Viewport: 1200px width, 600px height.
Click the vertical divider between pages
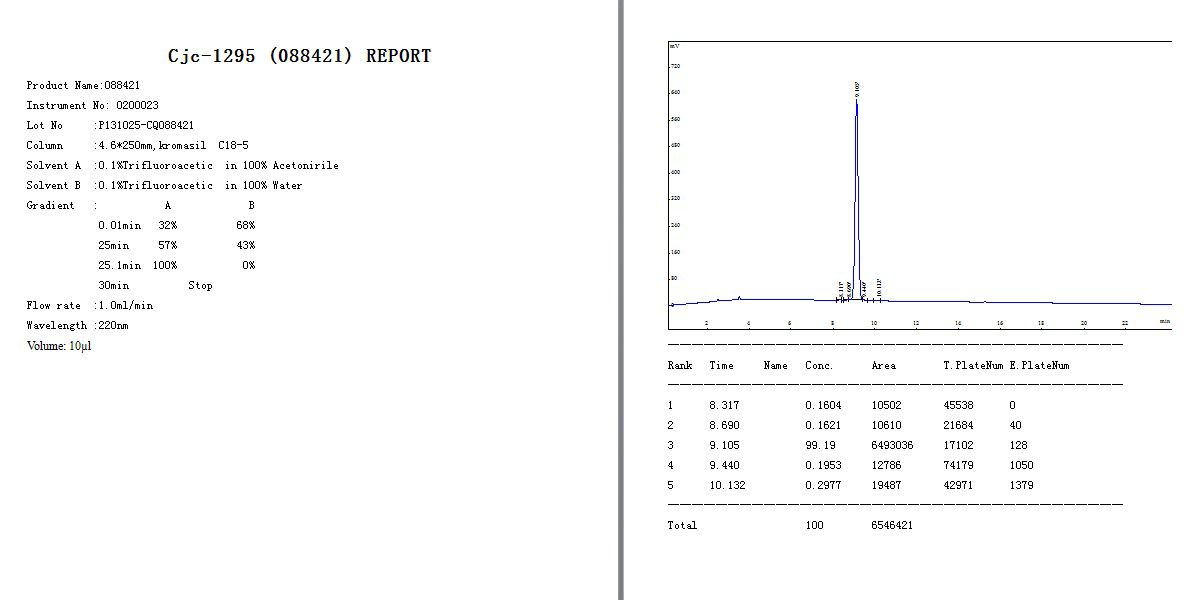621,300
